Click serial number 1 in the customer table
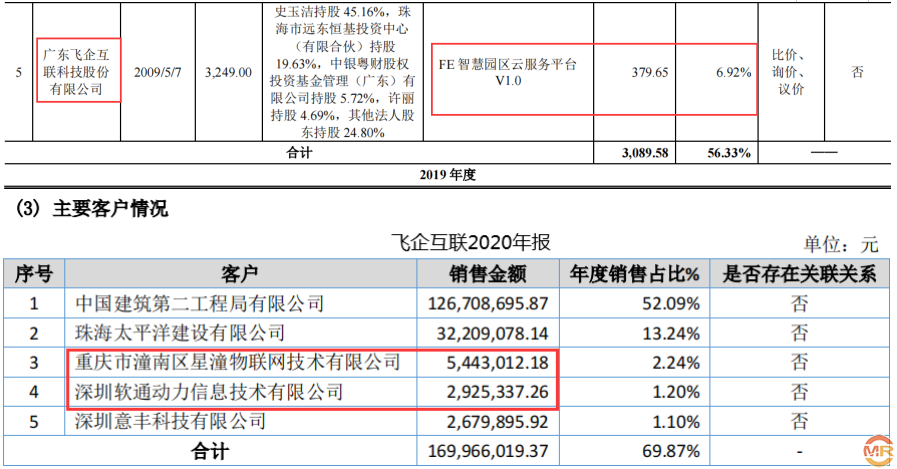 (34, 303)
